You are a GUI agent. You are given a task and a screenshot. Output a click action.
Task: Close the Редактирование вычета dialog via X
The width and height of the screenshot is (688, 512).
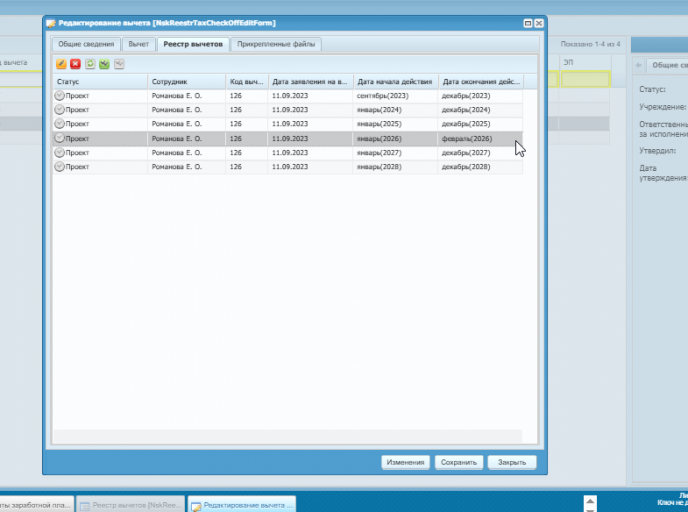(x=539, y=23)
